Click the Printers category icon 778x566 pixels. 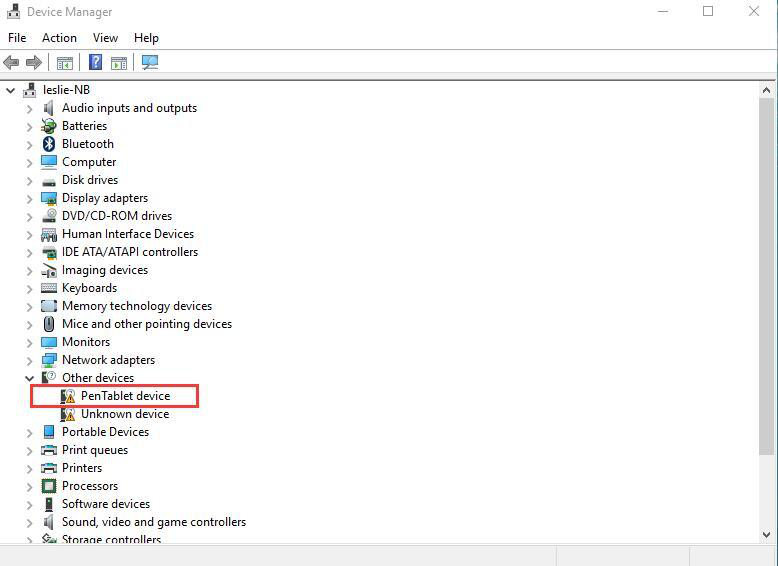49,468
